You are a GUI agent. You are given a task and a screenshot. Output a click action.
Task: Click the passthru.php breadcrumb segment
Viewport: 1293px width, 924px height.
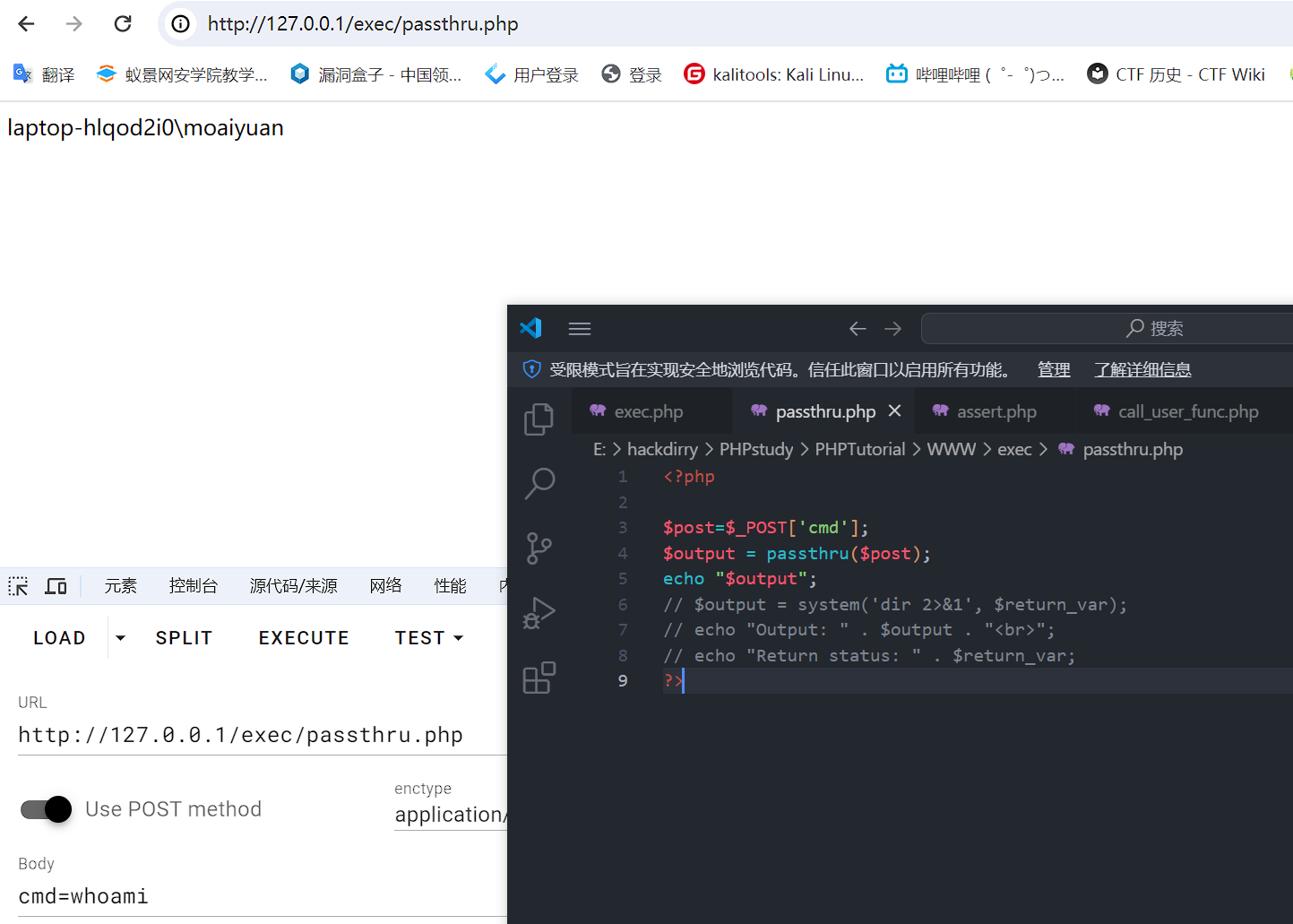click(x=1121, y=449)
